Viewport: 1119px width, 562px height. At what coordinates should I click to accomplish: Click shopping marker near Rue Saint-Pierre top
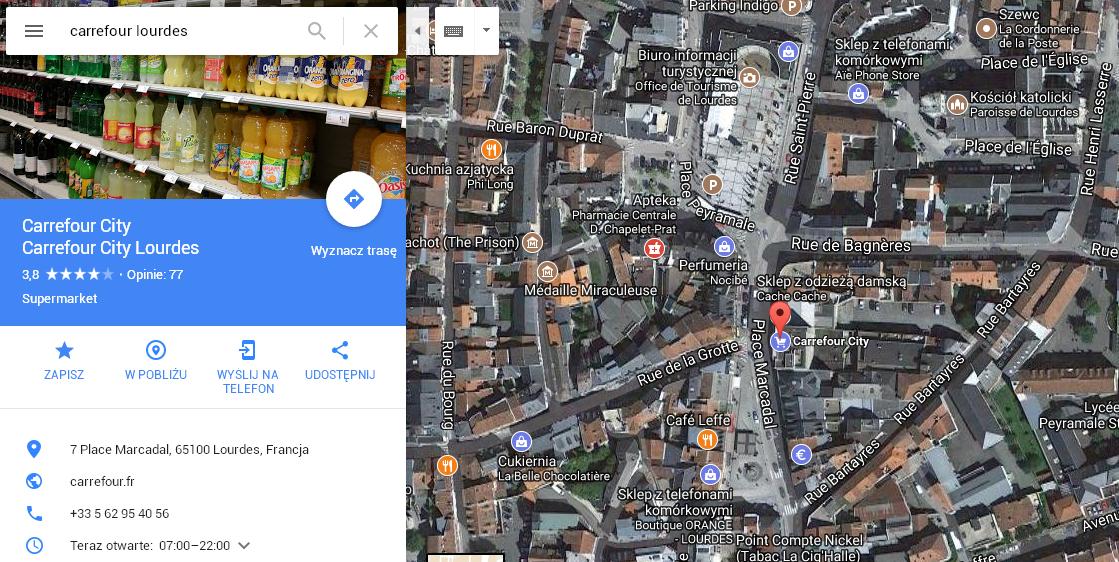788,51
